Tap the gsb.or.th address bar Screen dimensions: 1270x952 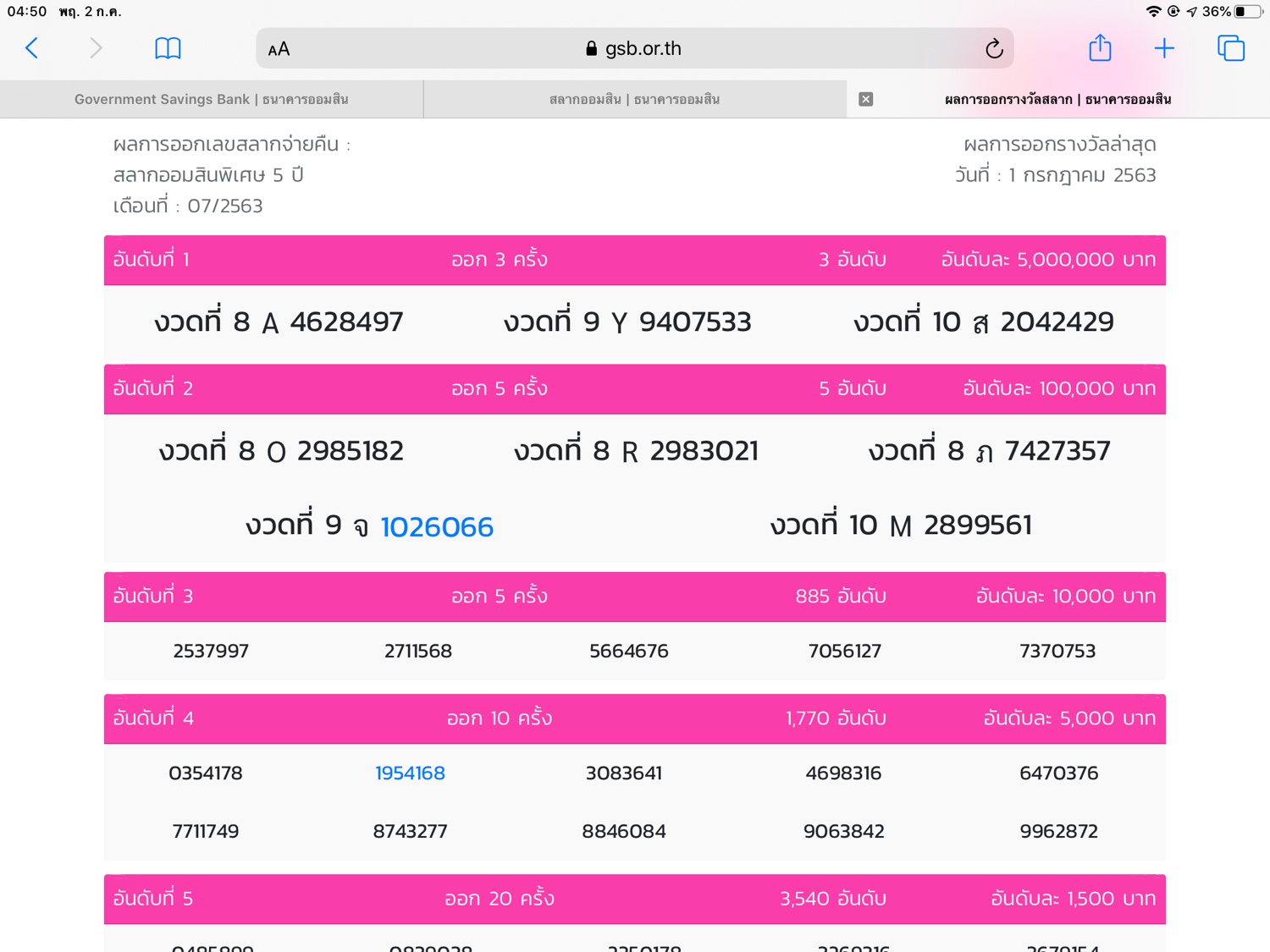click(634, 48)
